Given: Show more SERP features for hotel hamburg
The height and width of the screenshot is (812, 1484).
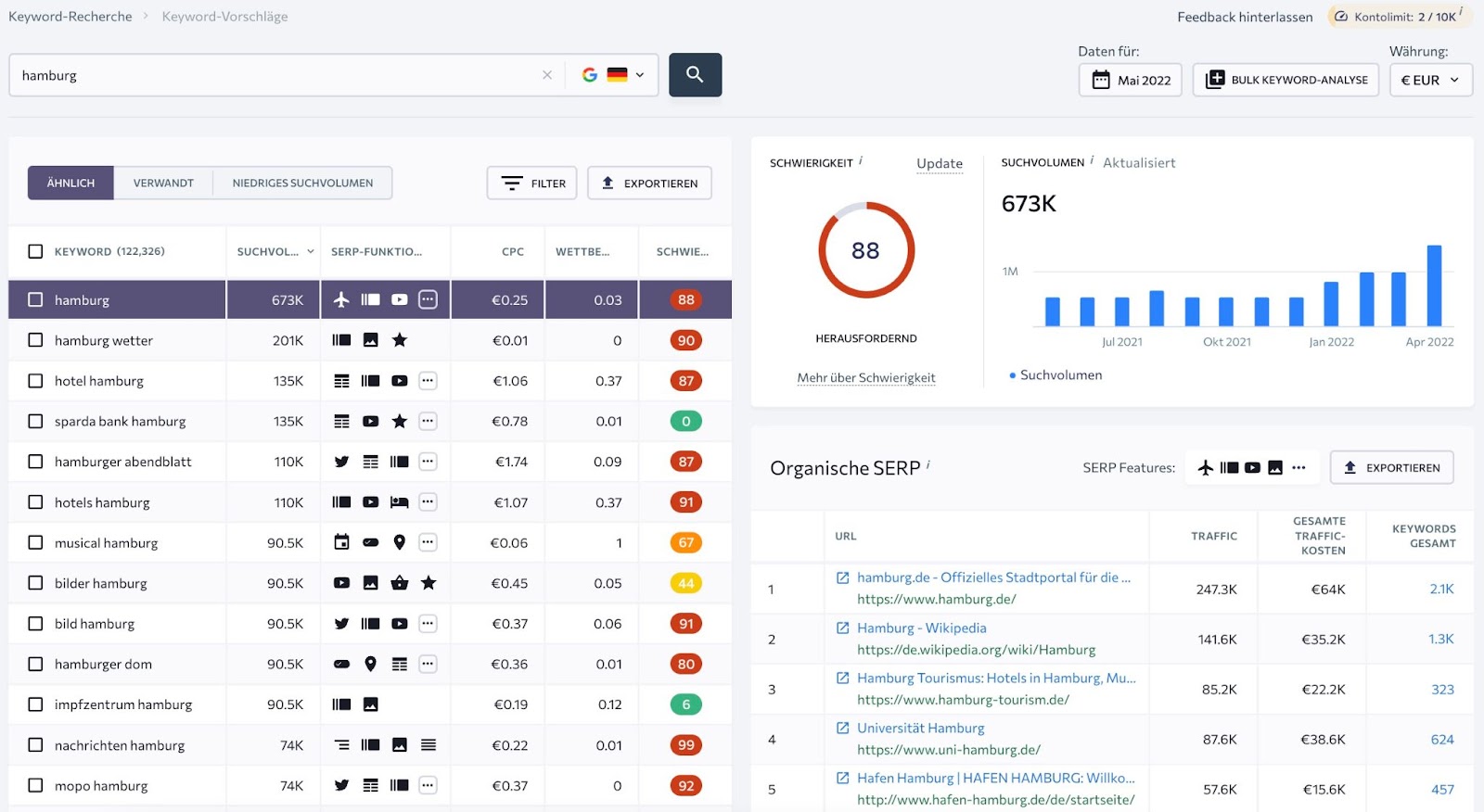Looking at the screenshot, I should pyautogui.click(x=428, y=381).
